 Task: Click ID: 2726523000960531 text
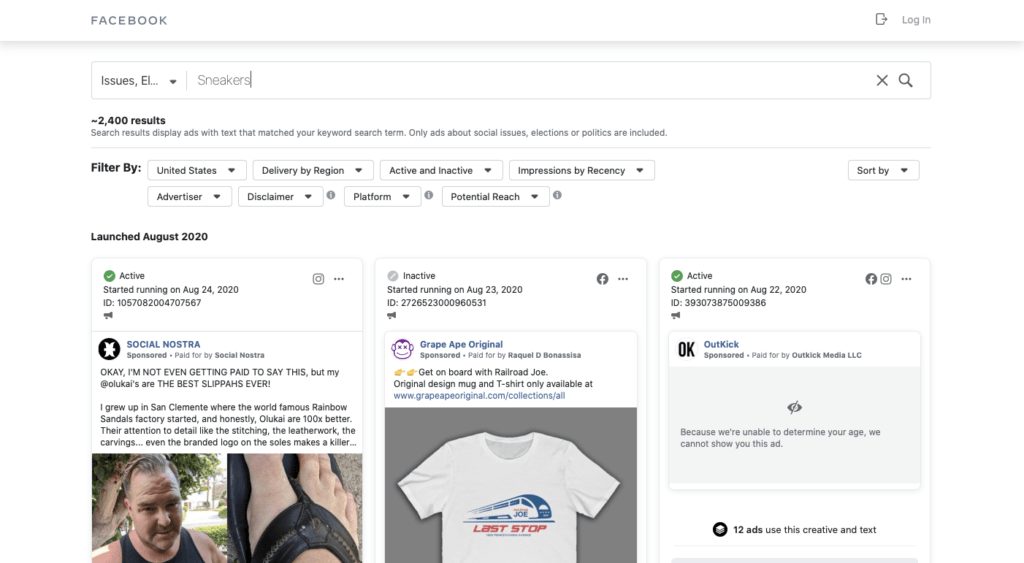click(436, 303)
